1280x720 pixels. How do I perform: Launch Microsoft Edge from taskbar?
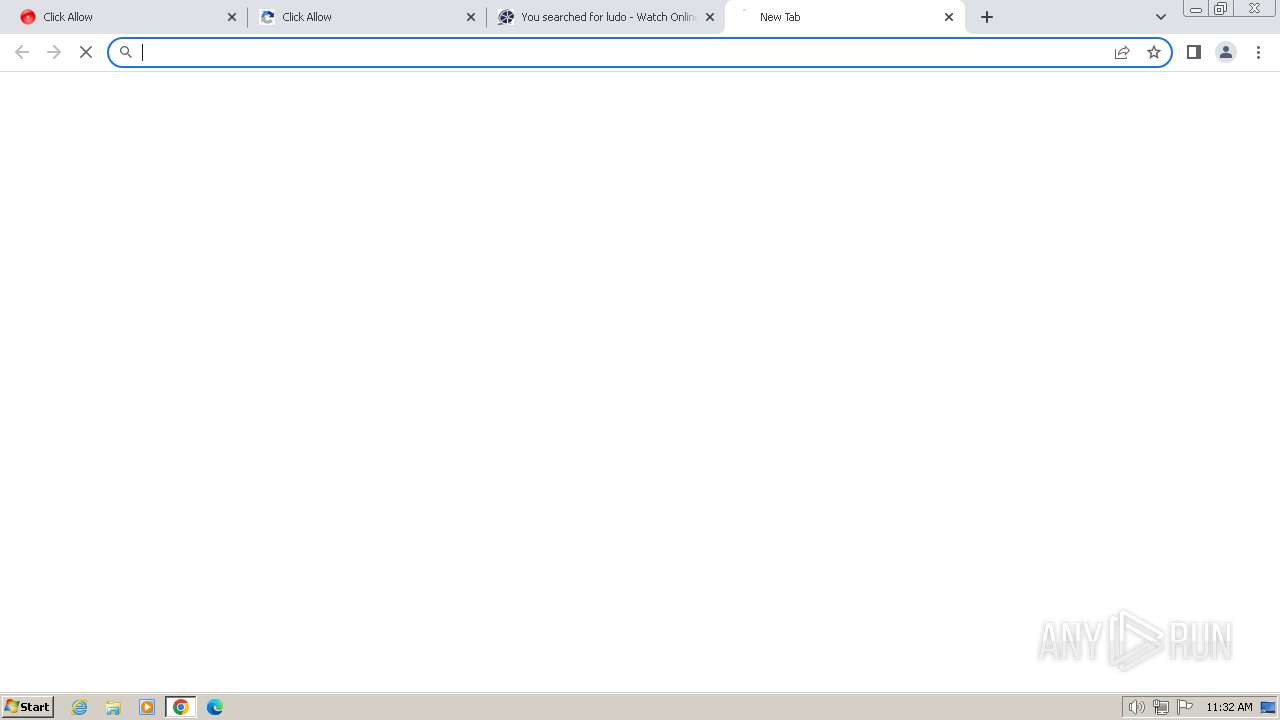point(215,707)
